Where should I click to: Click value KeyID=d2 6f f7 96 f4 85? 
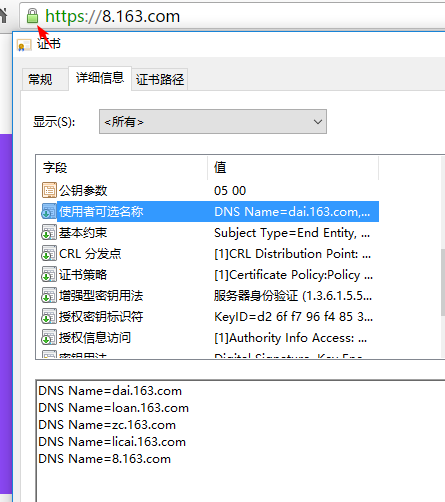pyautogui.click(x=293, y=317)
